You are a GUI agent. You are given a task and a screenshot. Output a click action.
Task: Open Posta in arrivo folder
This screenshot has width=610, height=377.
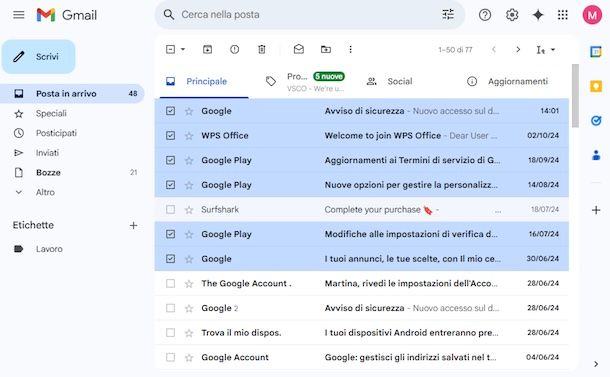tap(72, 94)
